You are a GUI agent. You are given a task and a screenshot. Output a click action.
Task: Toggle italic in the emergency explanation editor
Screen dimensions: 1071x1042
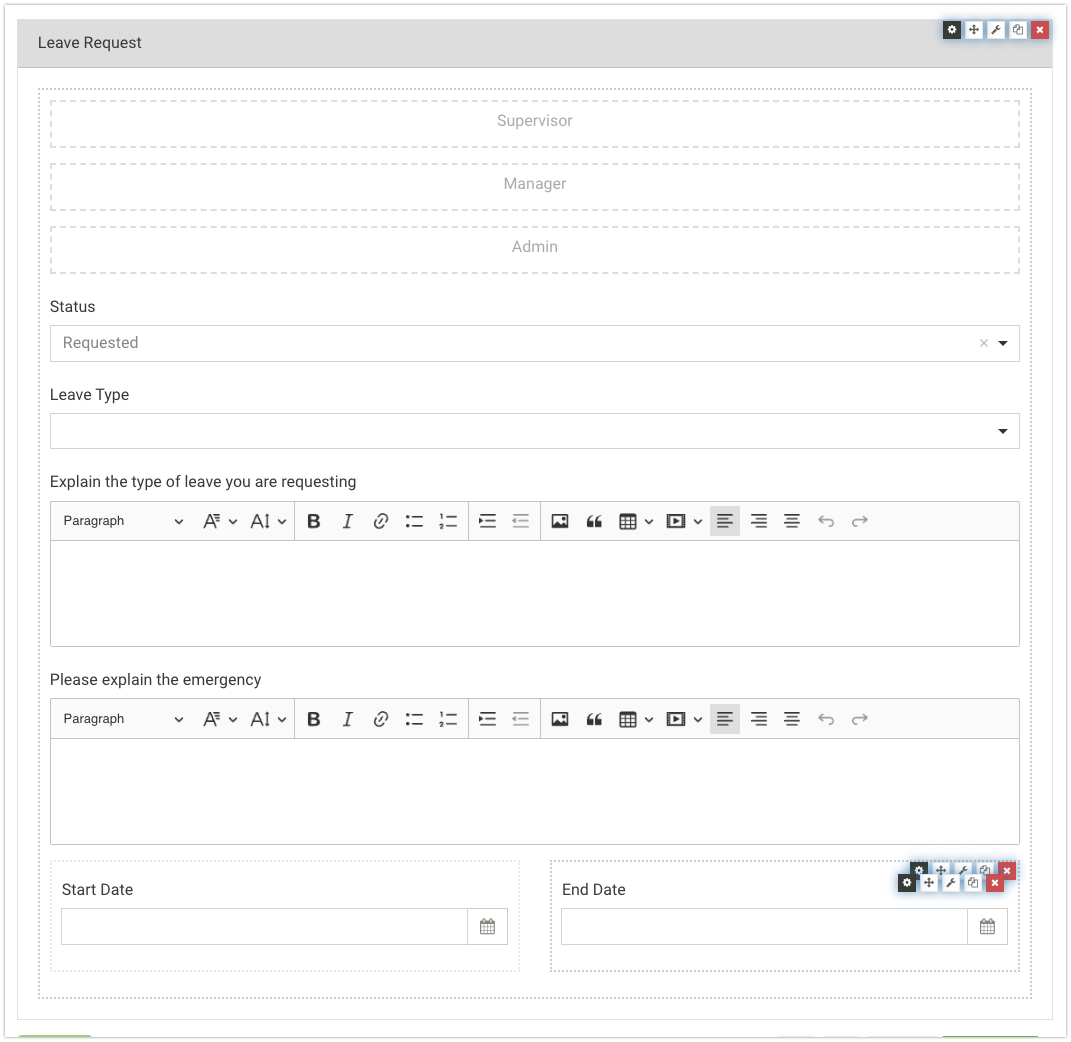[x=347, y=719]
